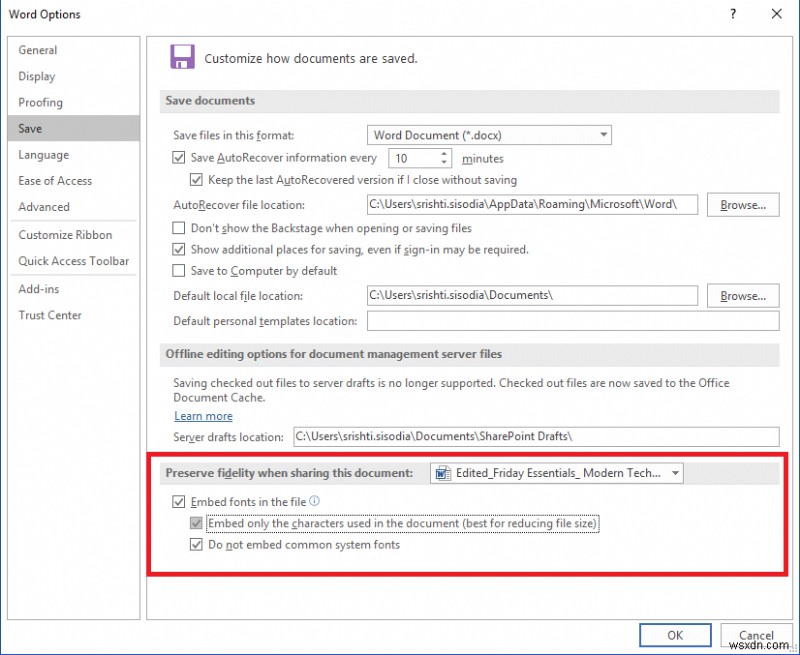Click the Learn more link
800x655 pixels.
[x=203, y=415]
